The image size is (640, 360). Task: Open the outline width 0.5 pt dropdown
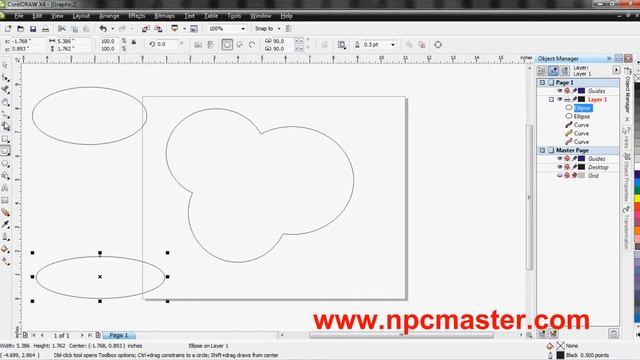[x=393, y=44]
